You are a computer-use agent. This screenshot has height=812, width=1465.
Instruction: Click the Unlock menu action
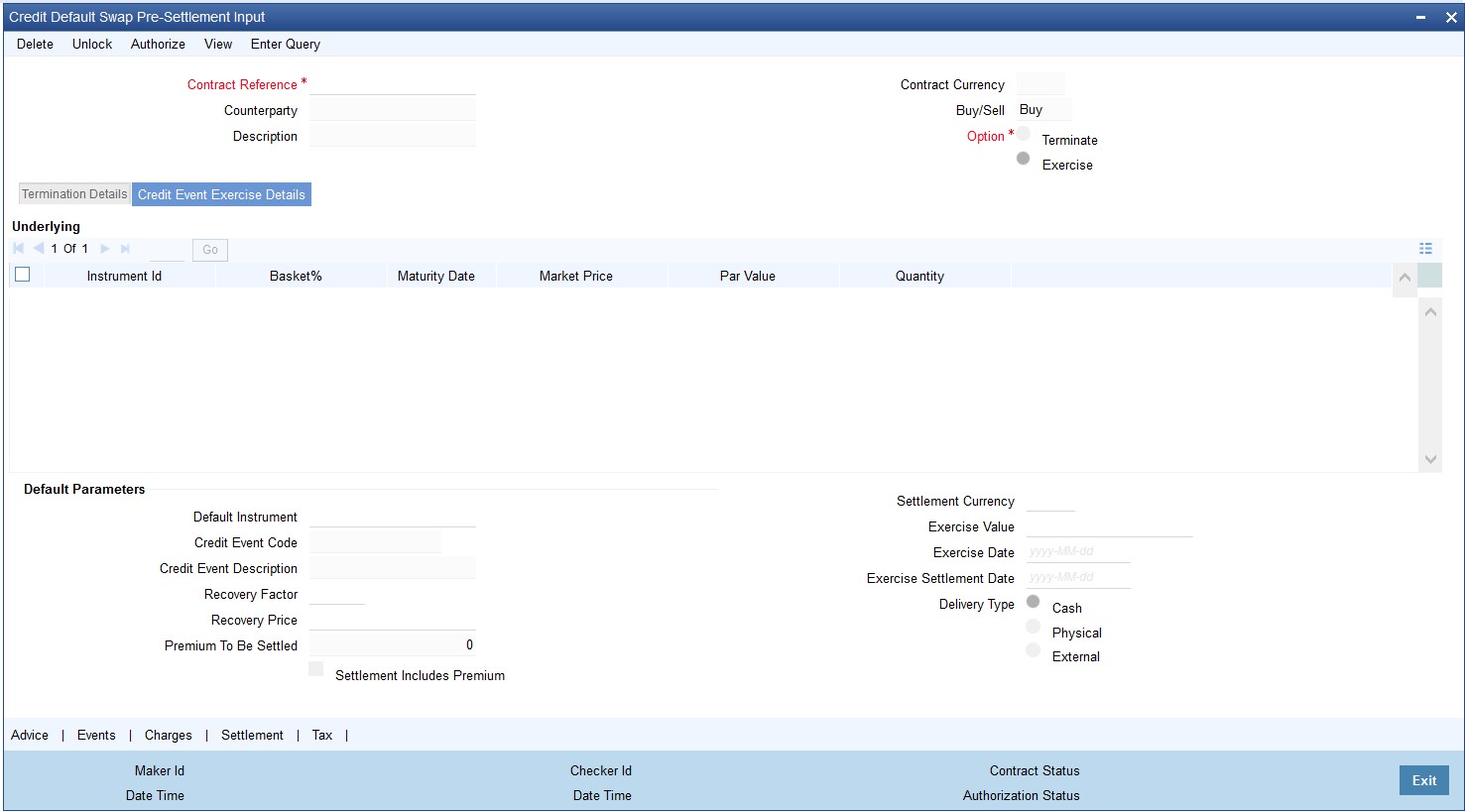coord(92,44)
